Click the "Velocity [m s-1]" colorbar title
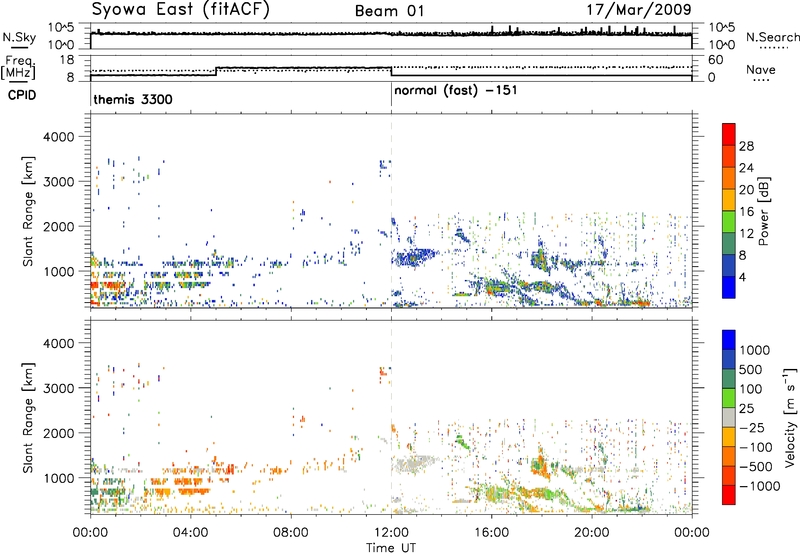 point(790,417)
